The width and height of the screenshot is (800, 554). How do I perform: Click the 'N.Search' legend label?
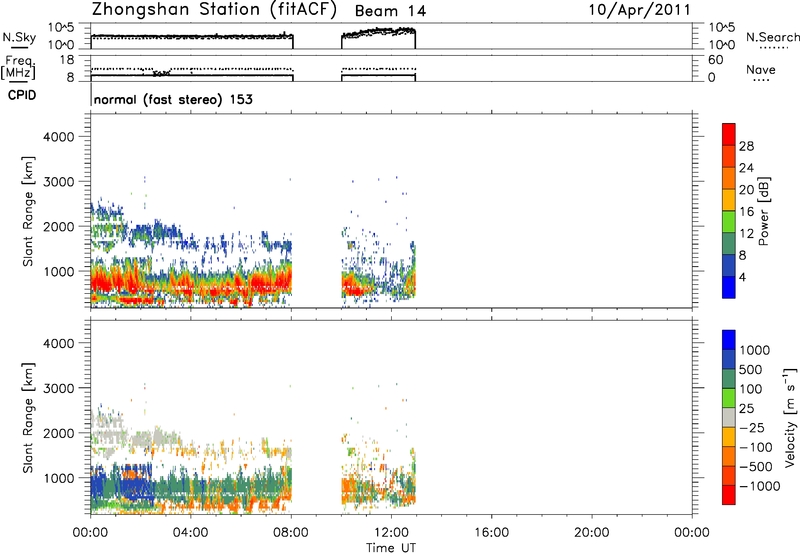772,37
